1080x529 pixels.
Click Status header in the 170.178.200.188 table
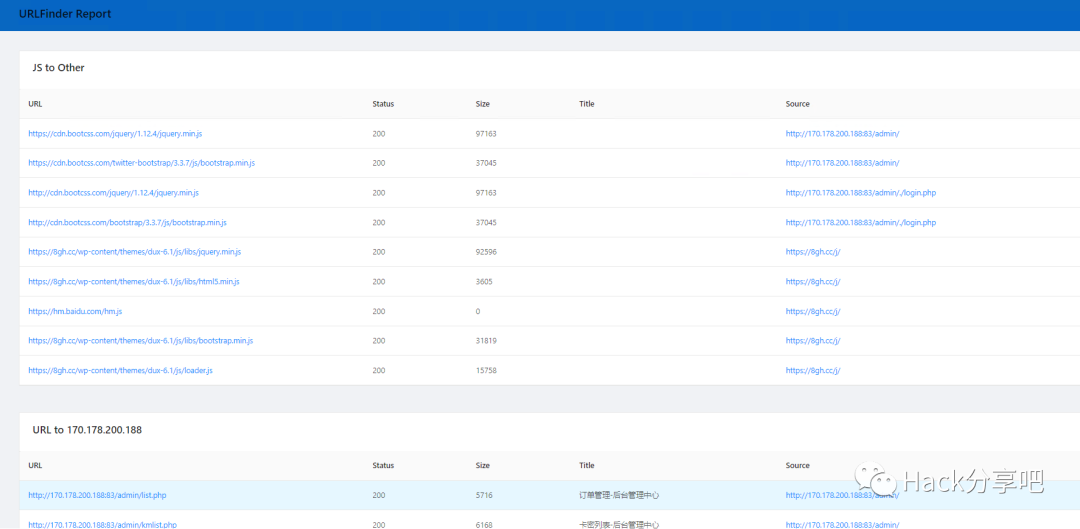pos(383,466)
